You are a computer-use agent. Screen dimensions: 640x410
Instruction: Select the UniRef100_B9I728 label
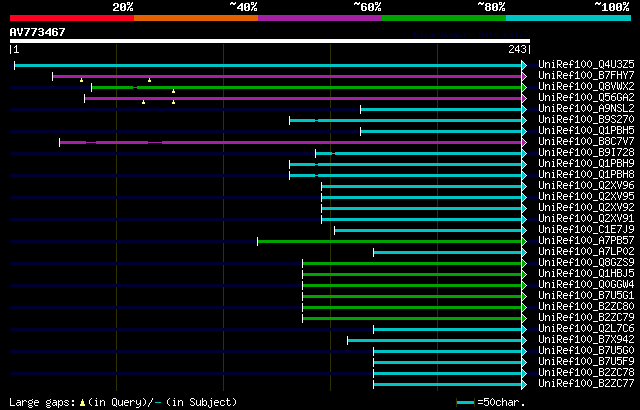point(586,153)
